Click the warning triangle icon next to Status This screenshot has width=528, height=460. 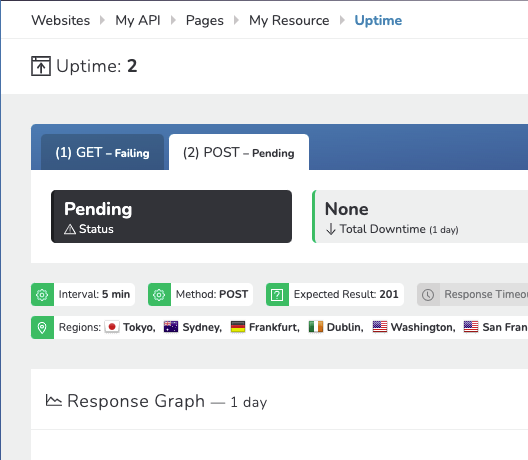point(70,229)
